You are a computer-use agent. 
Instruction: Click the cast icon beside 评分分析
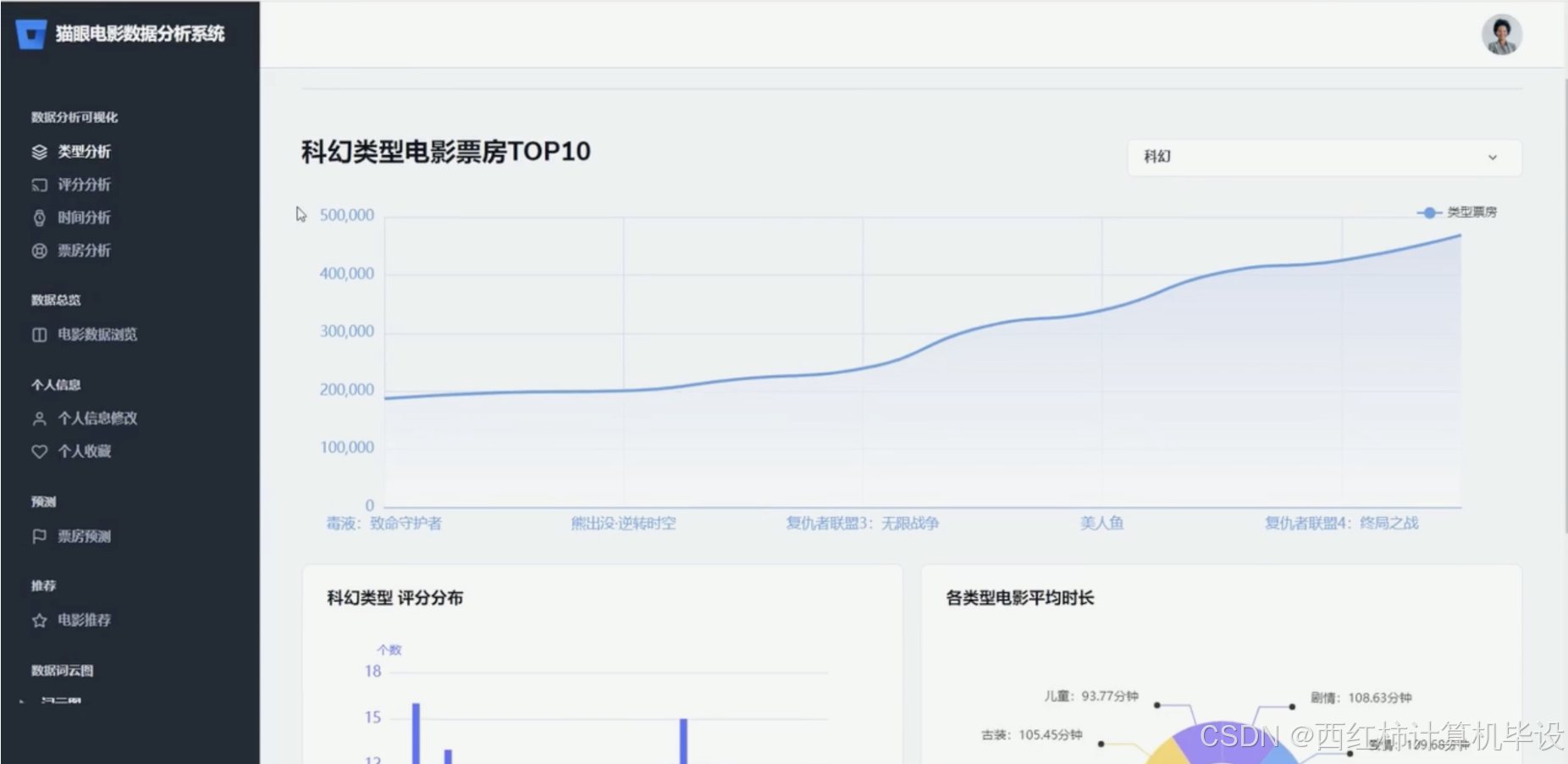[x=40, y=185]
